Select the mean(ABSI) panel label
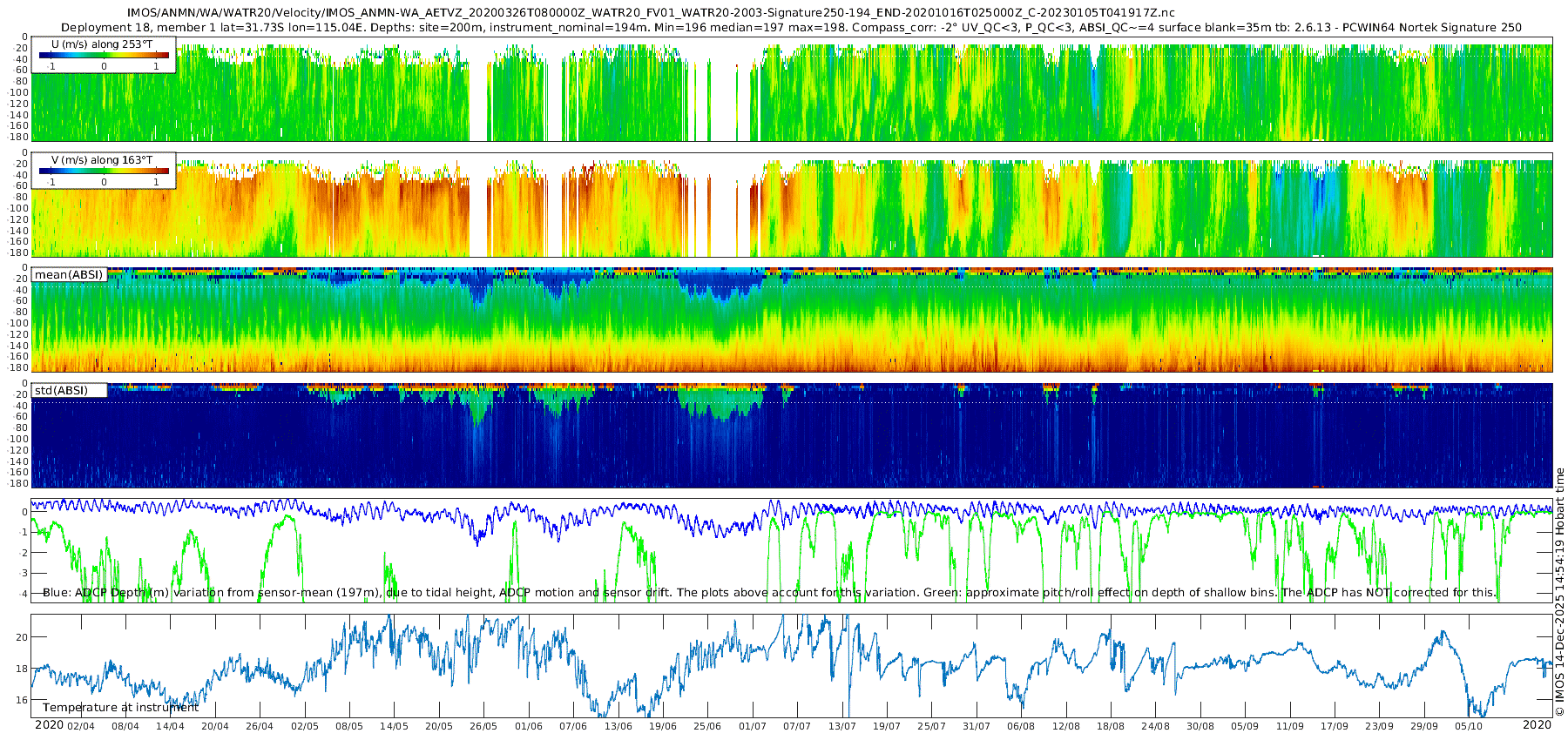 click(x=69, y=275)
